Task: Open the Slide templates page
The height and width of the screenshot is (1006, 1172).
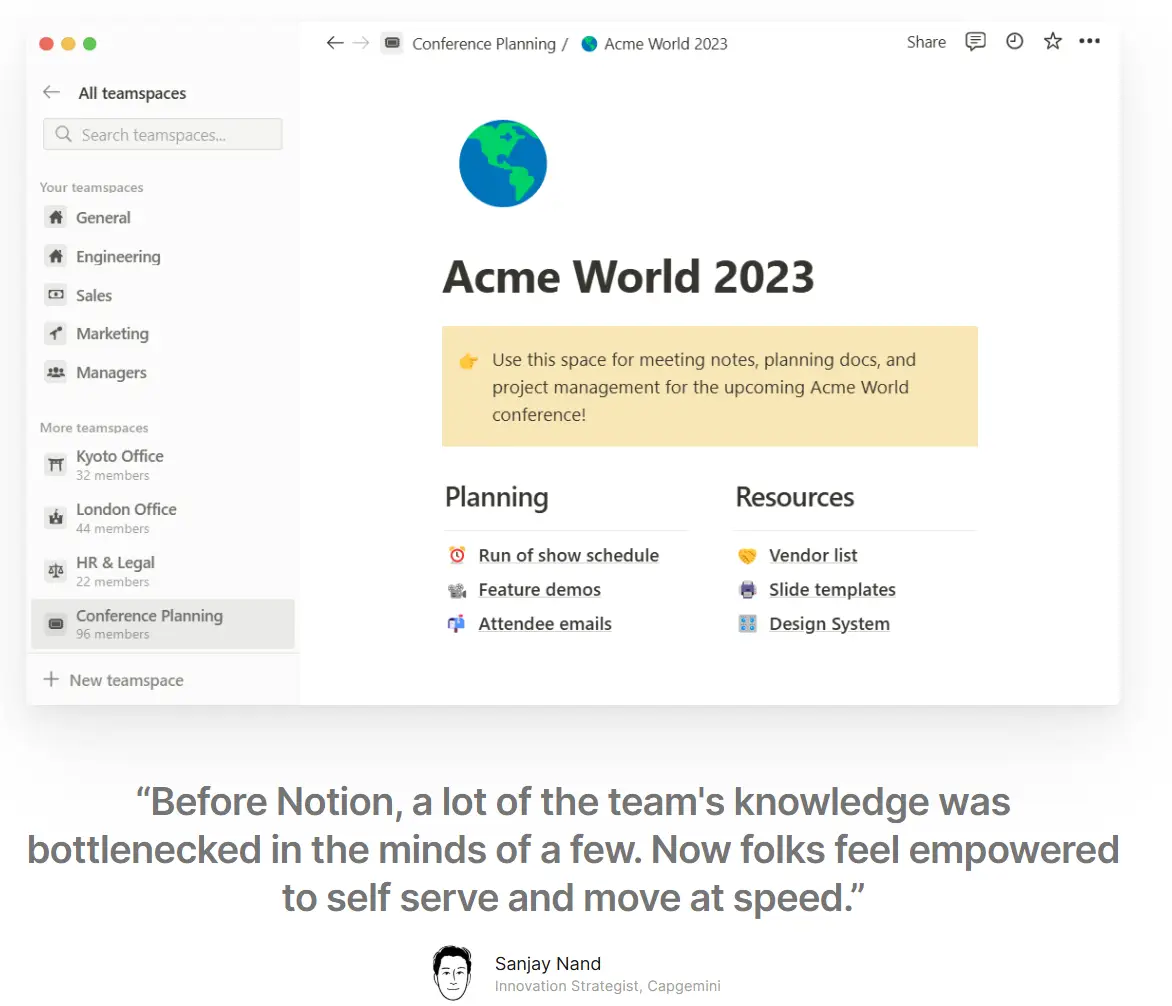Action: coord(832,590)
